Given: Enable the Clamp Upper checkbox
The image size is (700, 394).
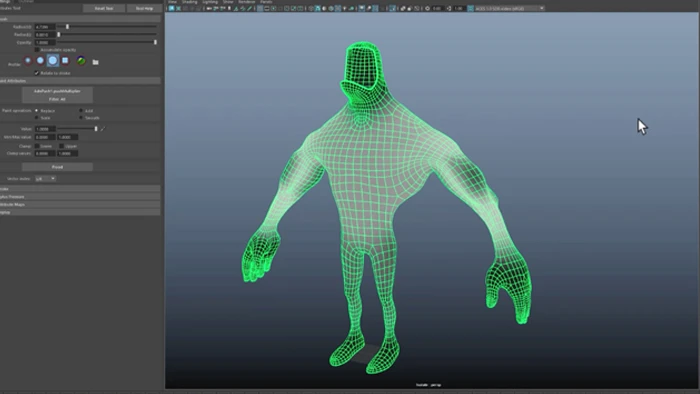Looking at the screenshot, I should click(x=62, y=146).
